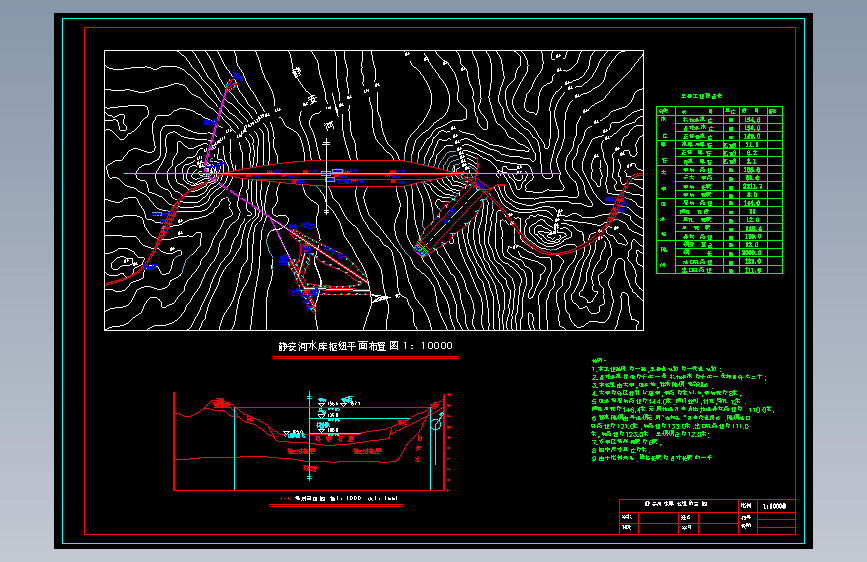Click the header row of the green table
The image size is (867, 562).
point(719,111)
